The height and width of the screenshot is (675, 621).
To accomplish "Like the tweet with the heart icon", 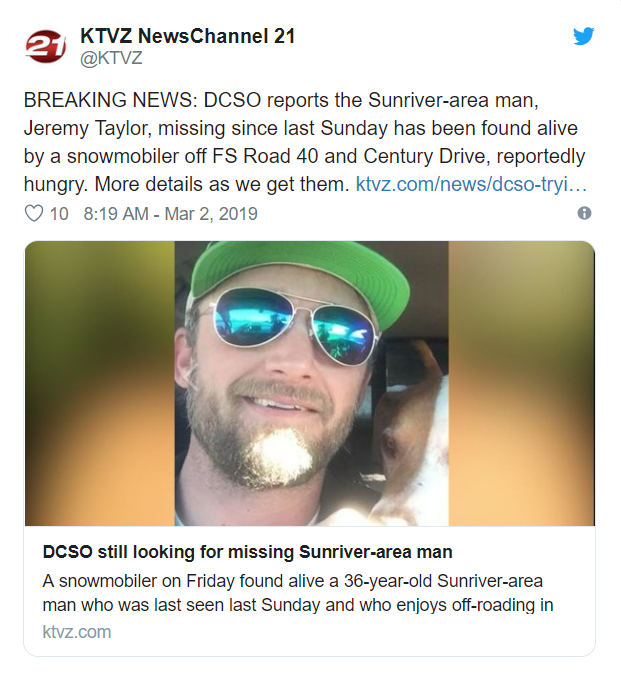I will click(x=34, y=213).
